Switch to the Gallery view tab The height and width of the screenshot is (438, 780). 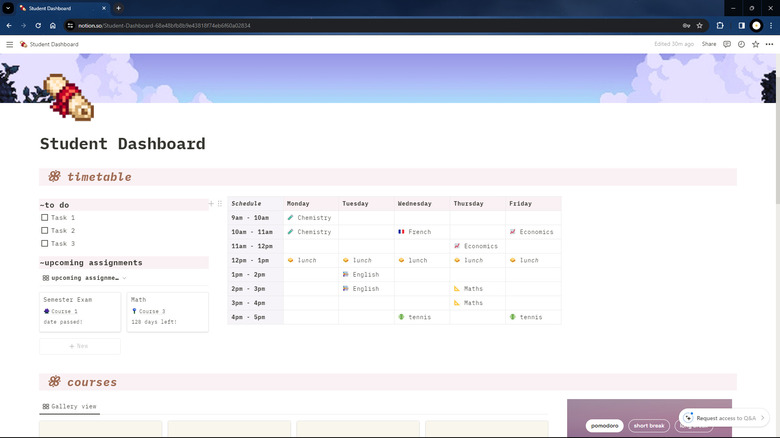(70, 407)
